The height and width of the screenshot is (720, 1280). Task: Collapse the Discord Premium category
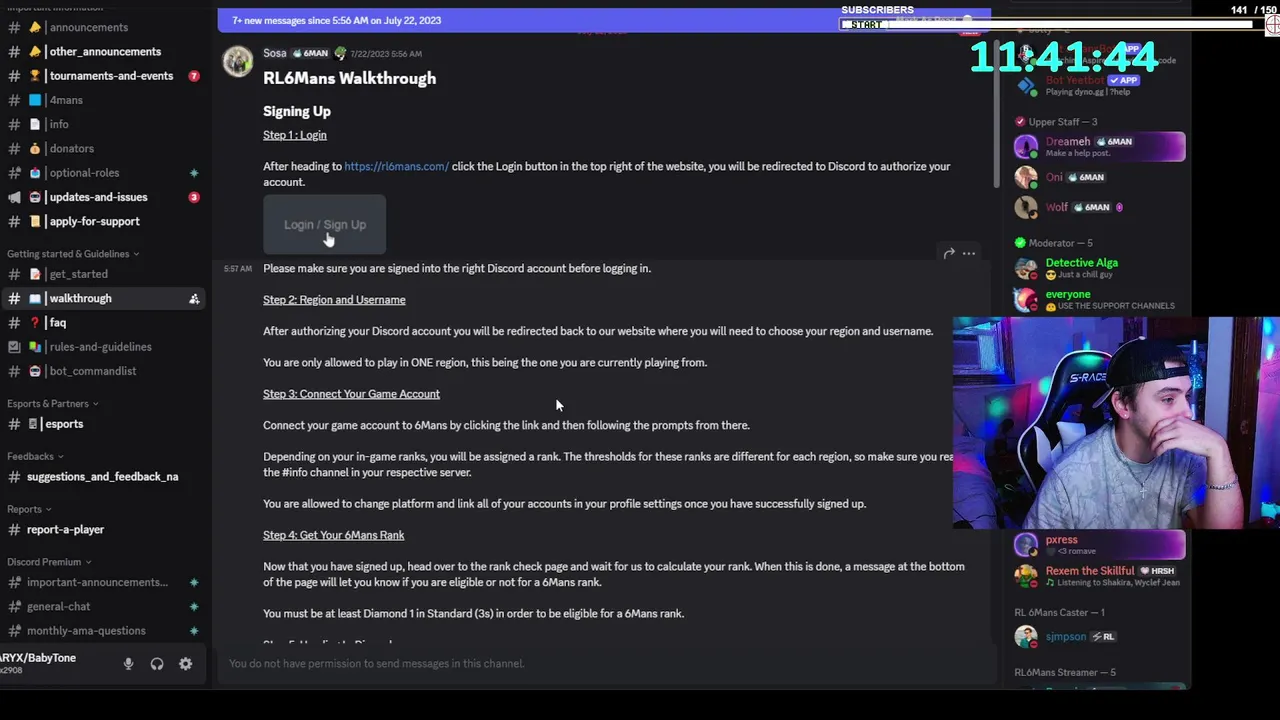pyautogui.click(x=49, y=562)
